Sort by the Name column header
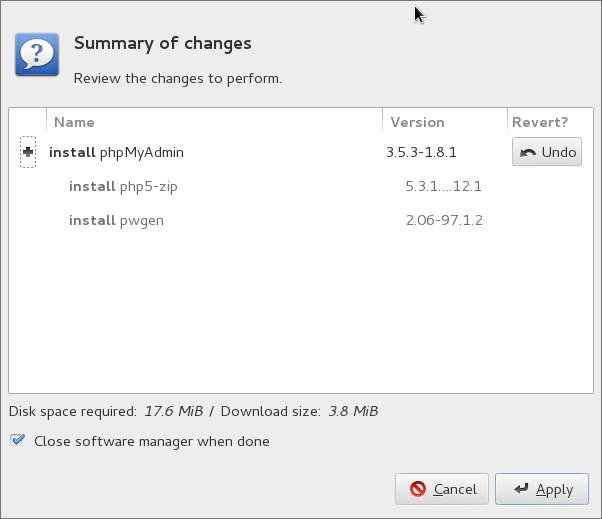 pos(214,122)
